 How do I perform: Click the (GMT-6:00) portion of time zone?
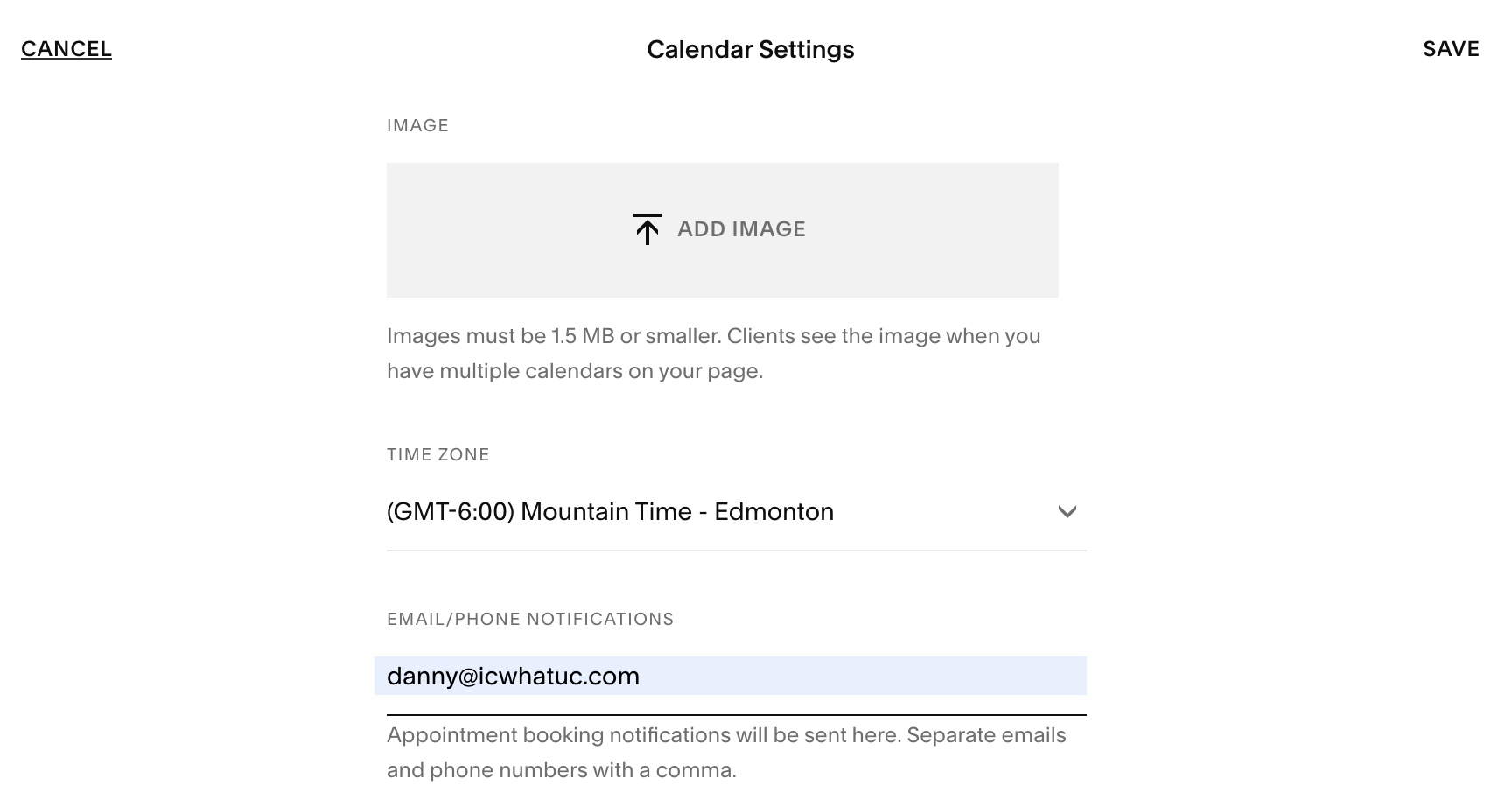451,512
